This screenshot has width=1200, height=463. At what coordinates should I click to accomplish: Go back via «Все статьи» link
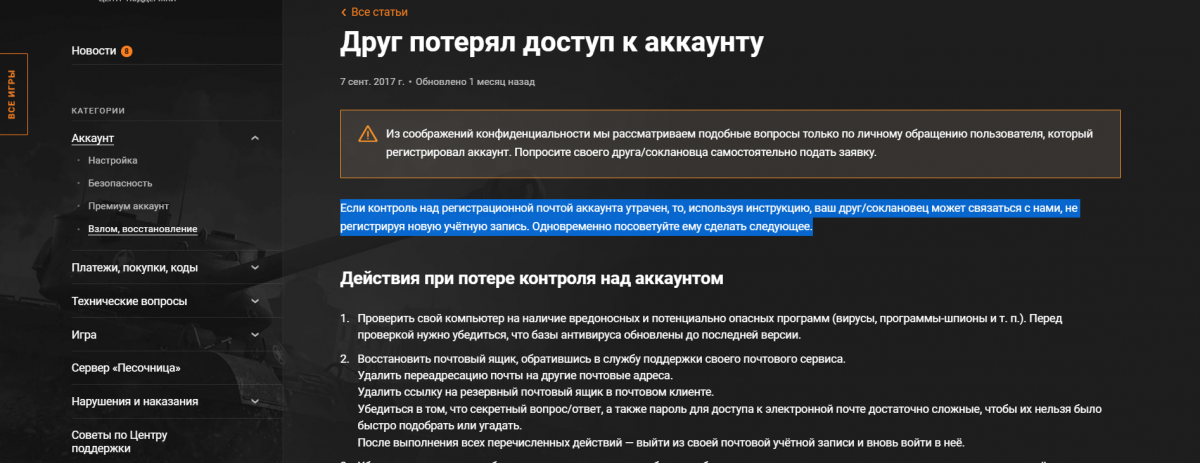[374, 12]
